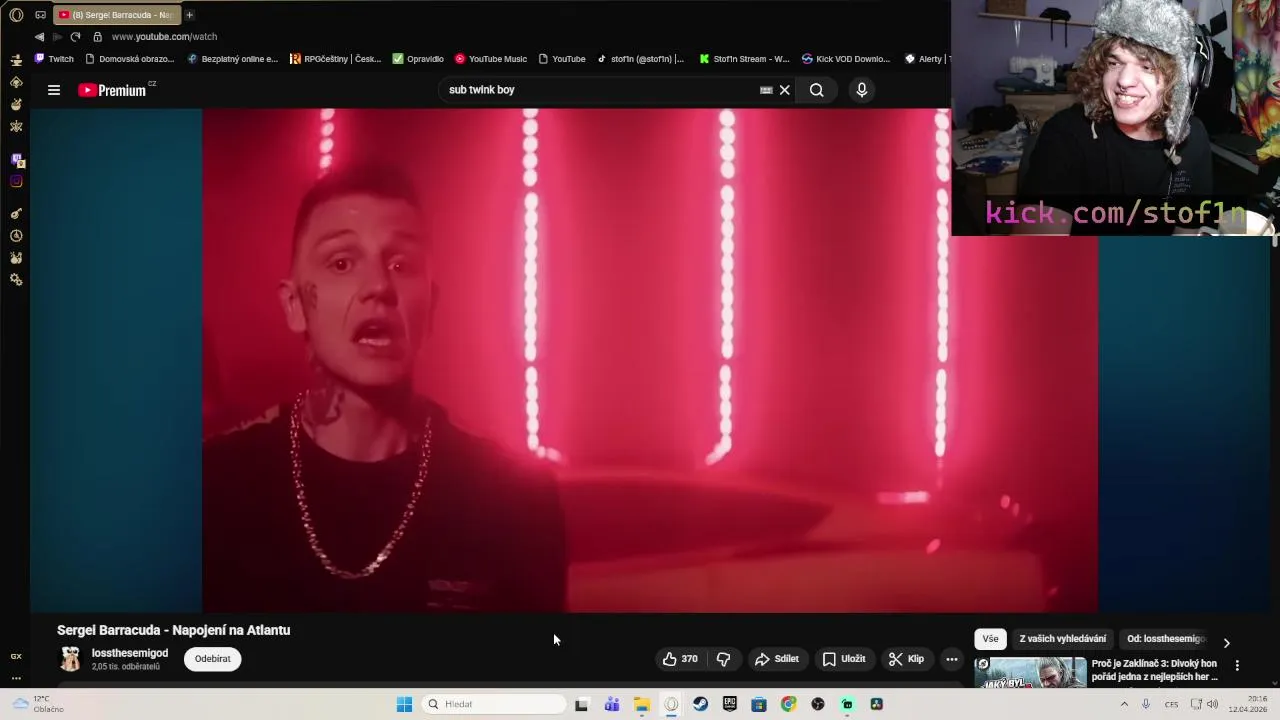Open lossthesemigod channel avatar
Screen dimensions: 1280x720
pyautogui.click(x=70, y=658)
